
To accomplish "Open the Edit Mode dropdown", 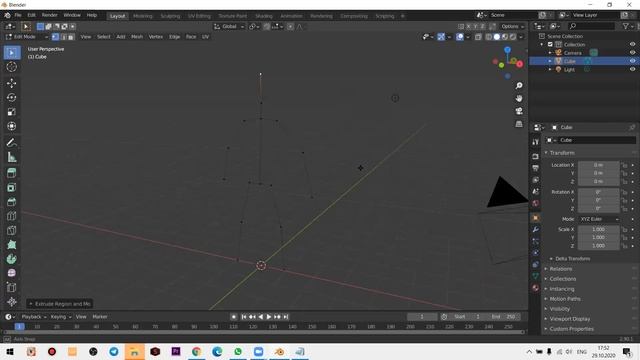I will pyautogui.click(x=27, y=37).
